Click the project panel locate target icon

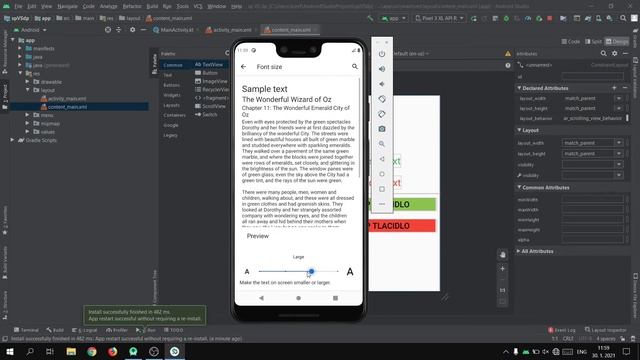coord(108,30)
